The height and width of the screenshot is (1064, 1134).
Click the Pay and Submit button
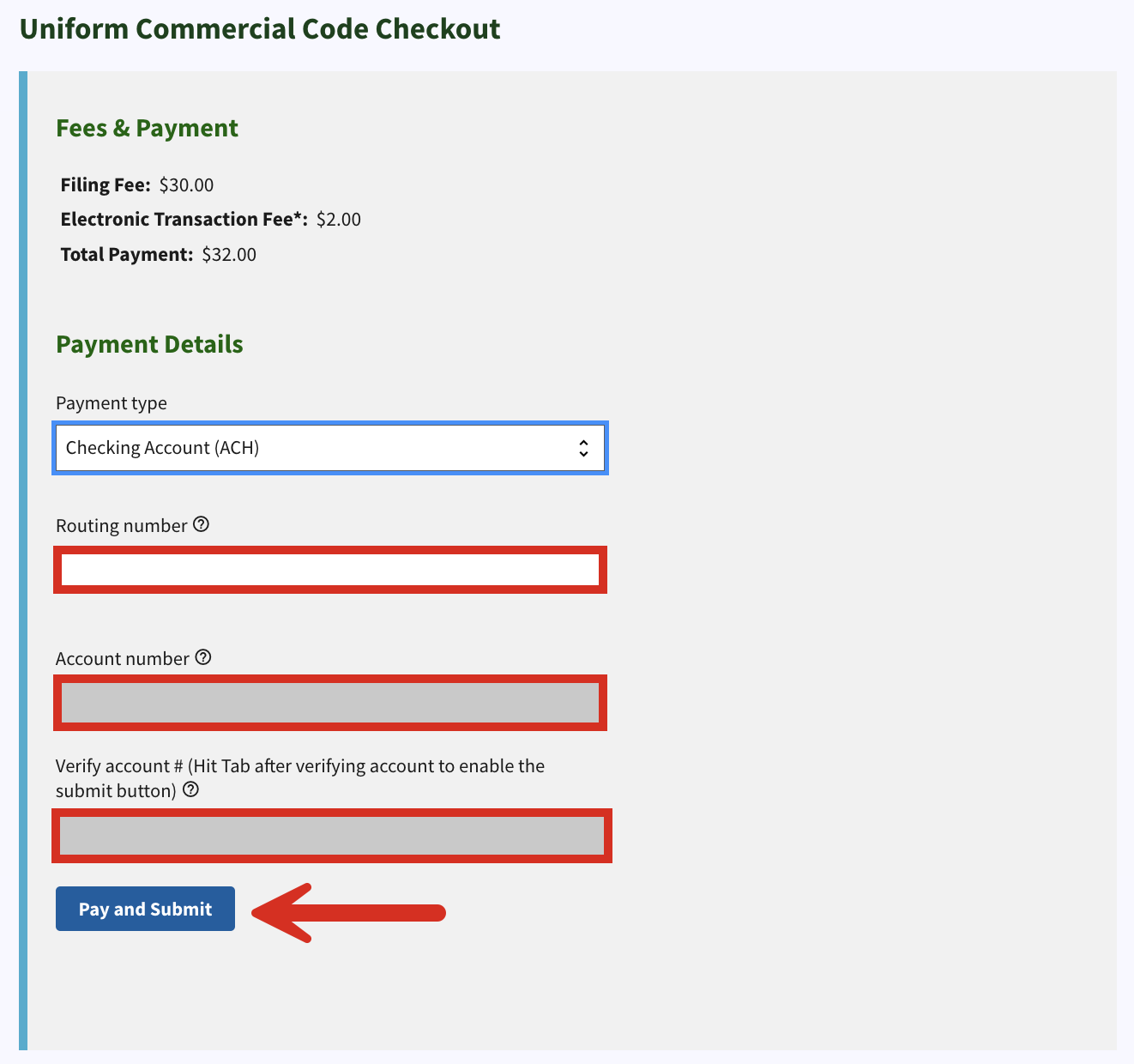(x=145, y=909)
